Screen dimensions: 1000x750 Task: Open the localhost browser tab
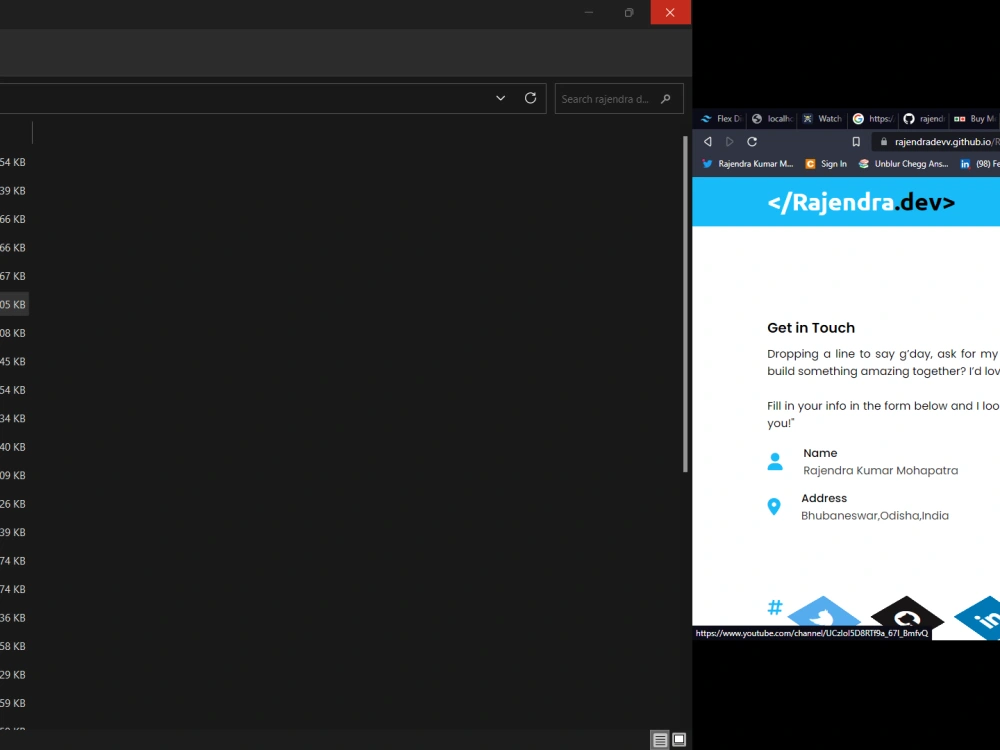772,119
